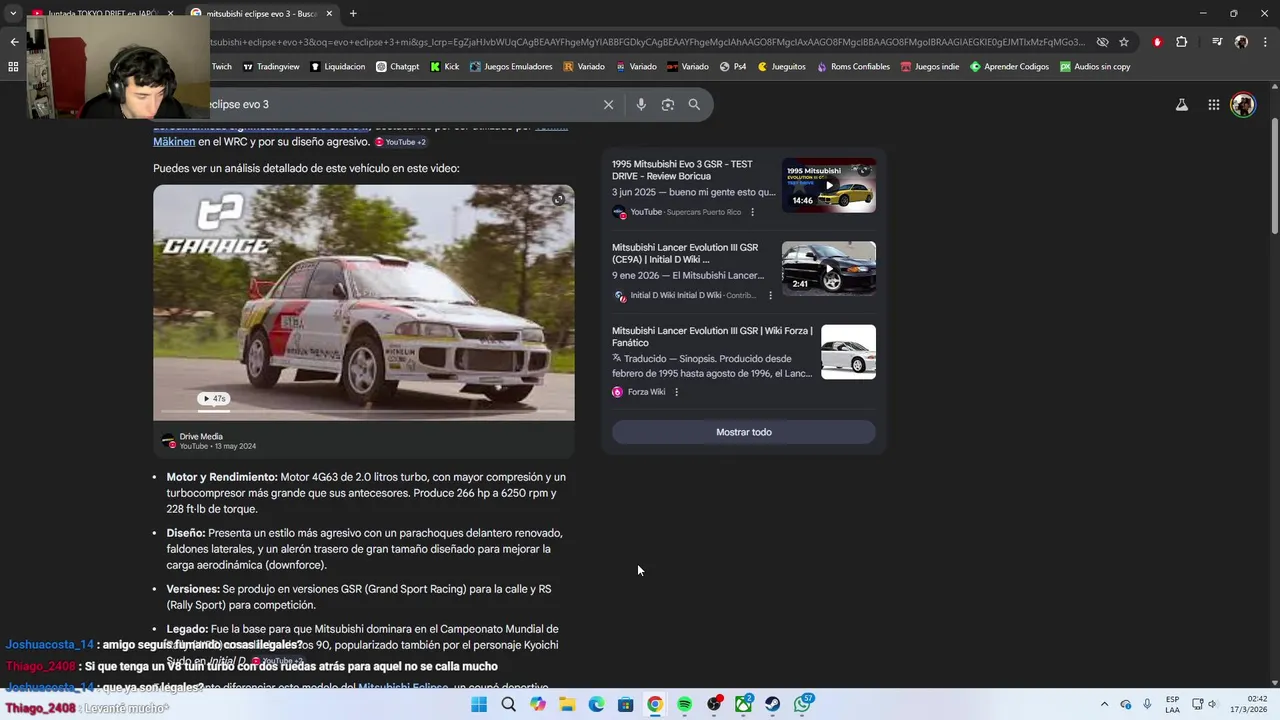1280x720 pixels.
Task: Open the Google account avatar
Action: [1243, 104]
